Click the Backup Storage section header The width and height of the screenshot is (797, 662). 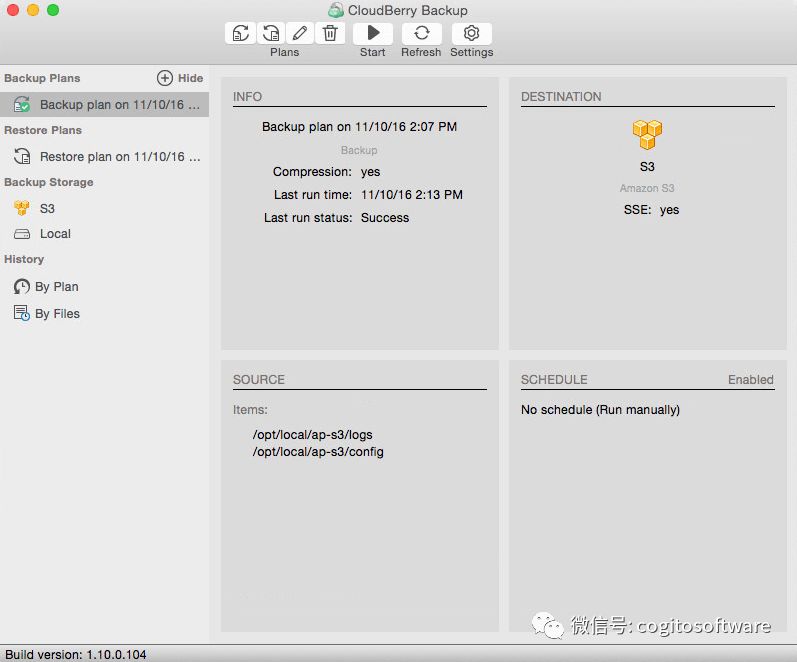[x=49, y=182]
